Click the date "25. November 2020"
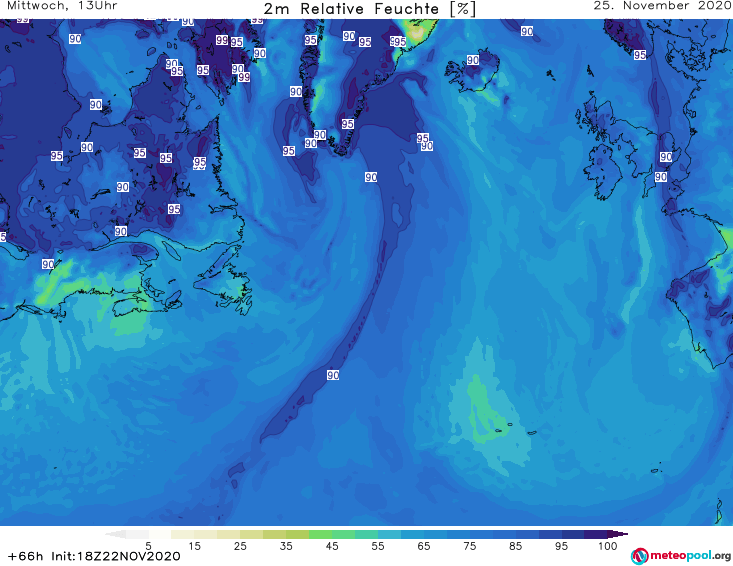Image resolution: width=733 pixels, height=566 pixels. coord(662,6)
